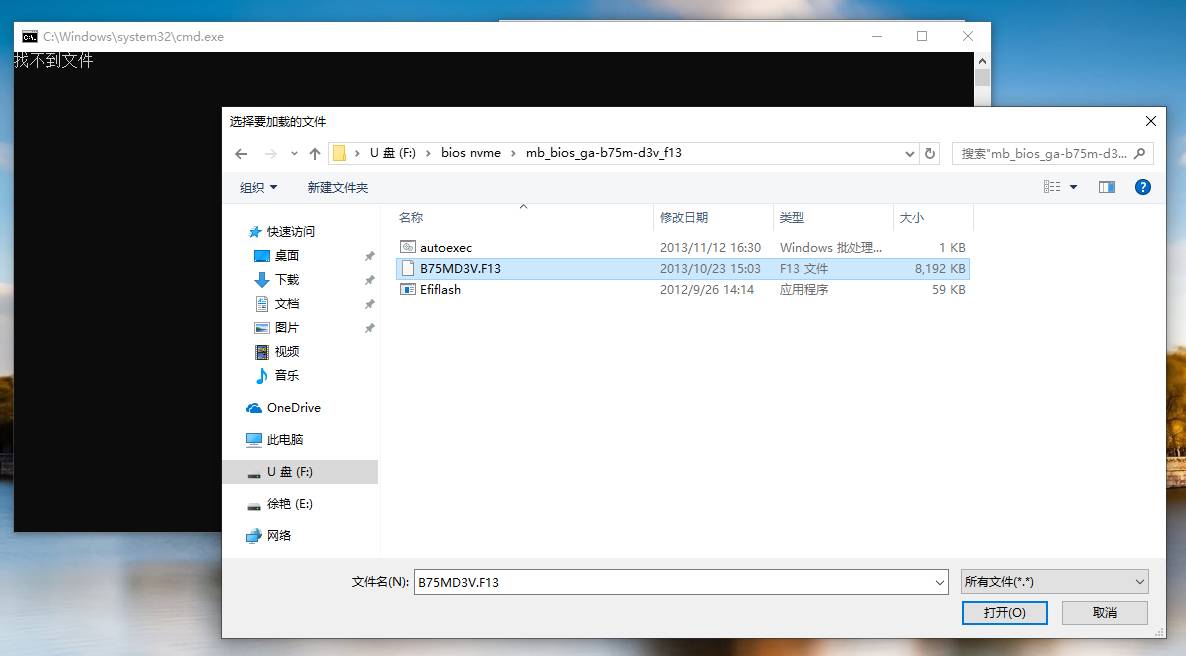The width and height of the screenshot is (1186, 656).
Task: Click pin icon beside 图片
Action: (369, 328)
